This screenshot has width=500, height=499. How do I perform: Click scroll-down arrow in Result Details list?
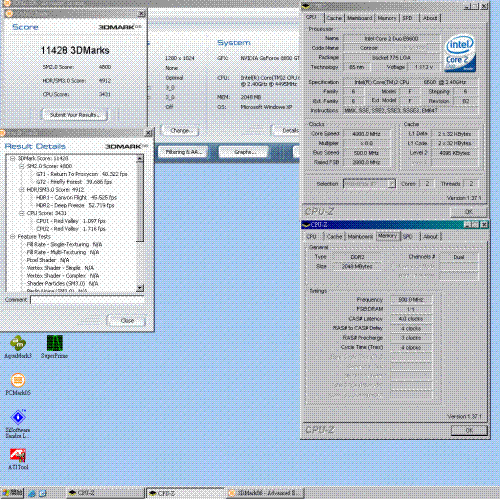(x=140, y=287)
